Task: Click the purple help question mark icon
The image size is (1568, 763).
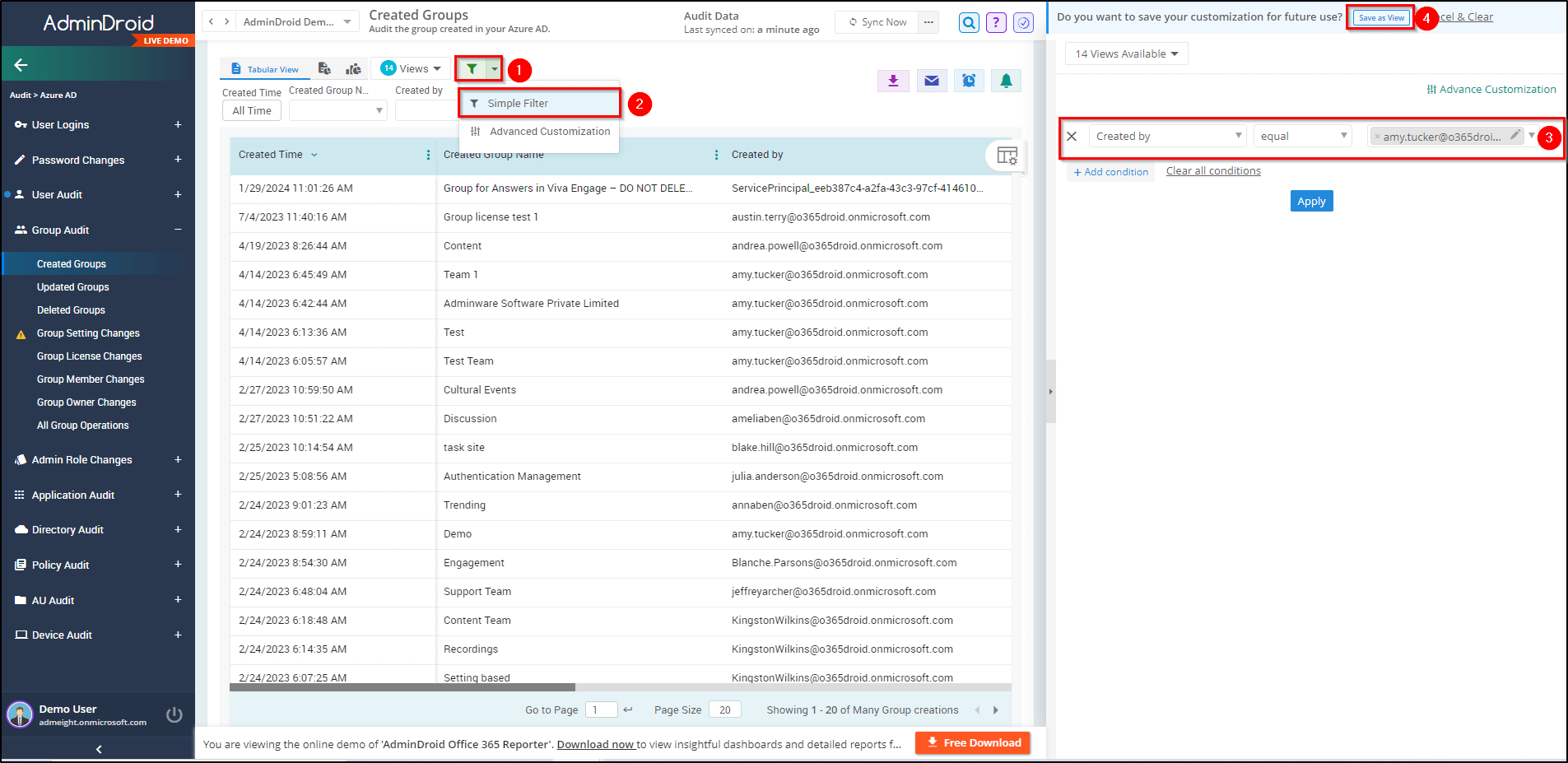Action: pos(996,23)
